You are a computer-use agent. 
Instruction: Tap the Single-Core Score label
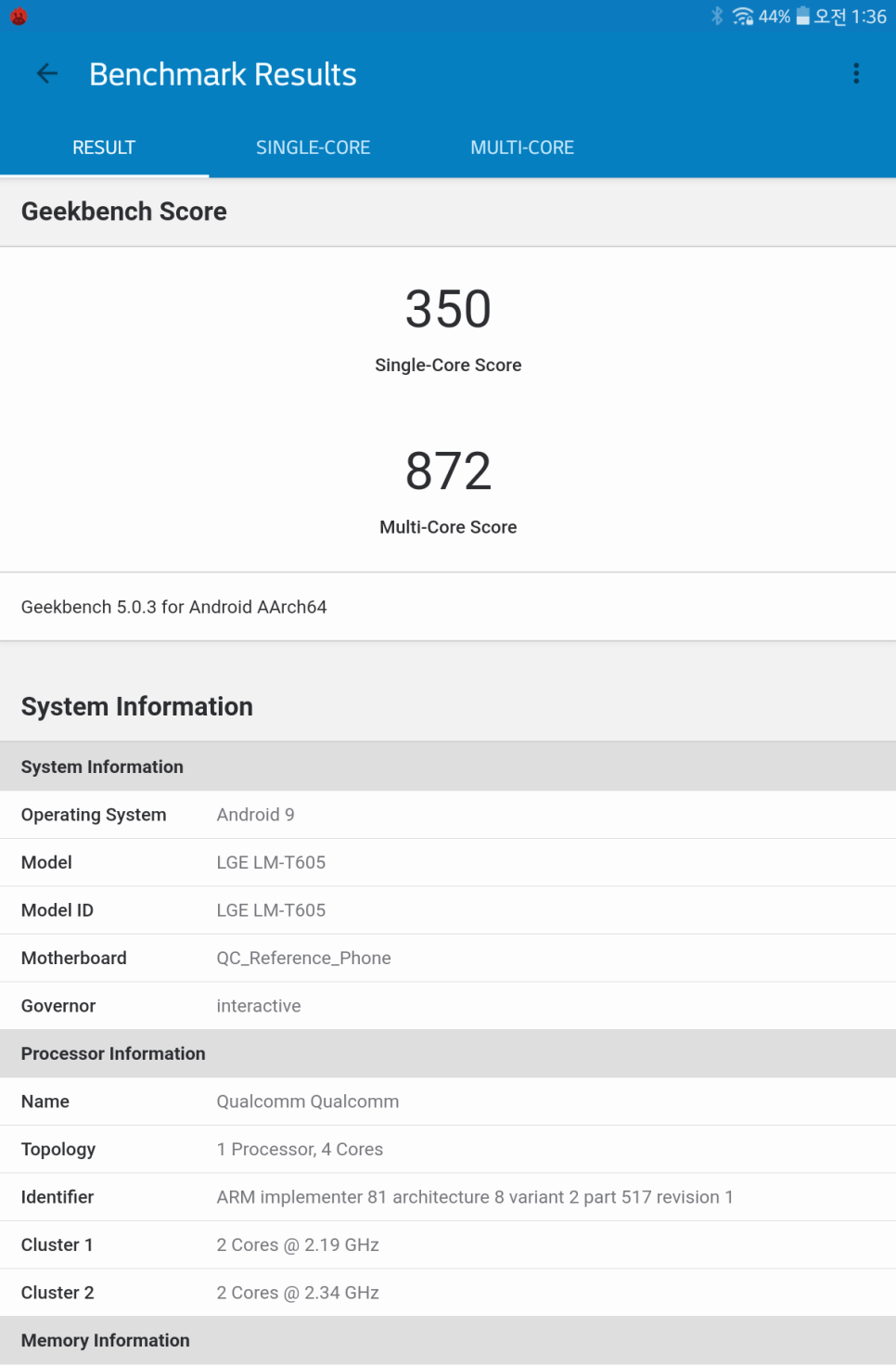(x=448, y=365)
